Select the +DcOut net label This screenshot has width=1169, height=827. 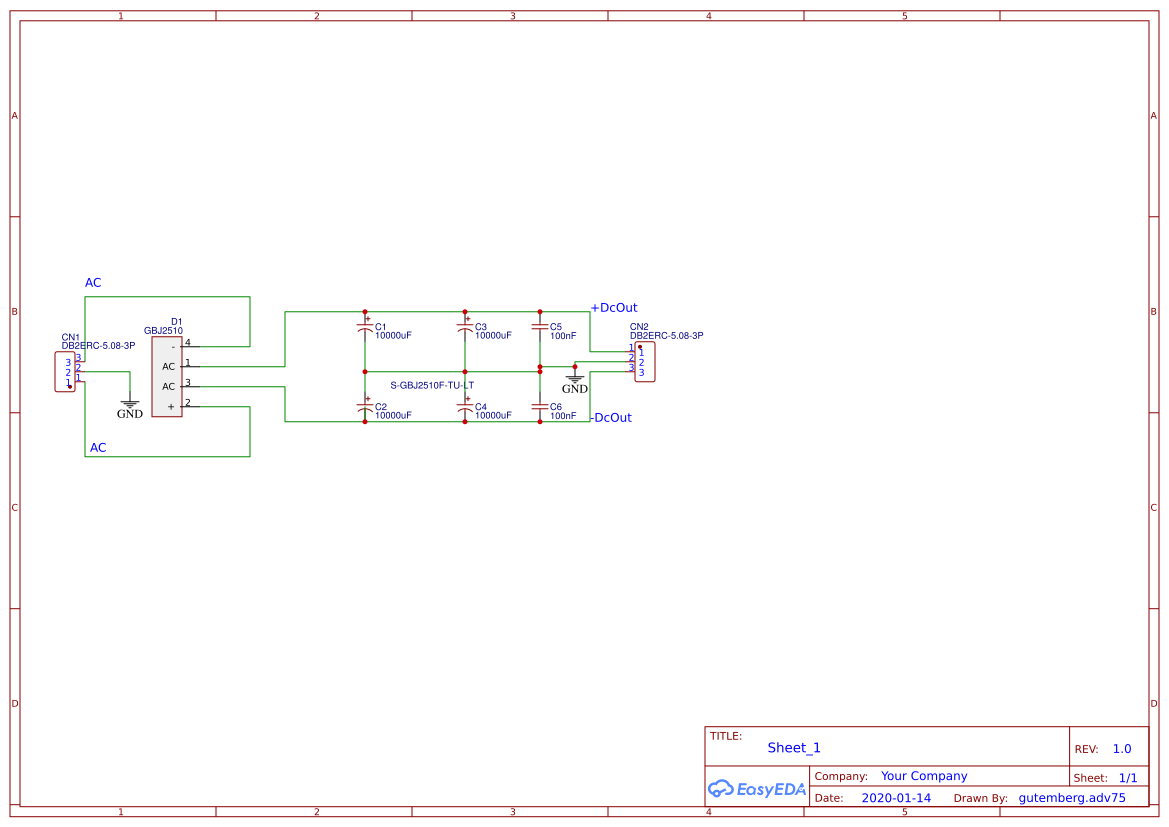tap(614, 307)
